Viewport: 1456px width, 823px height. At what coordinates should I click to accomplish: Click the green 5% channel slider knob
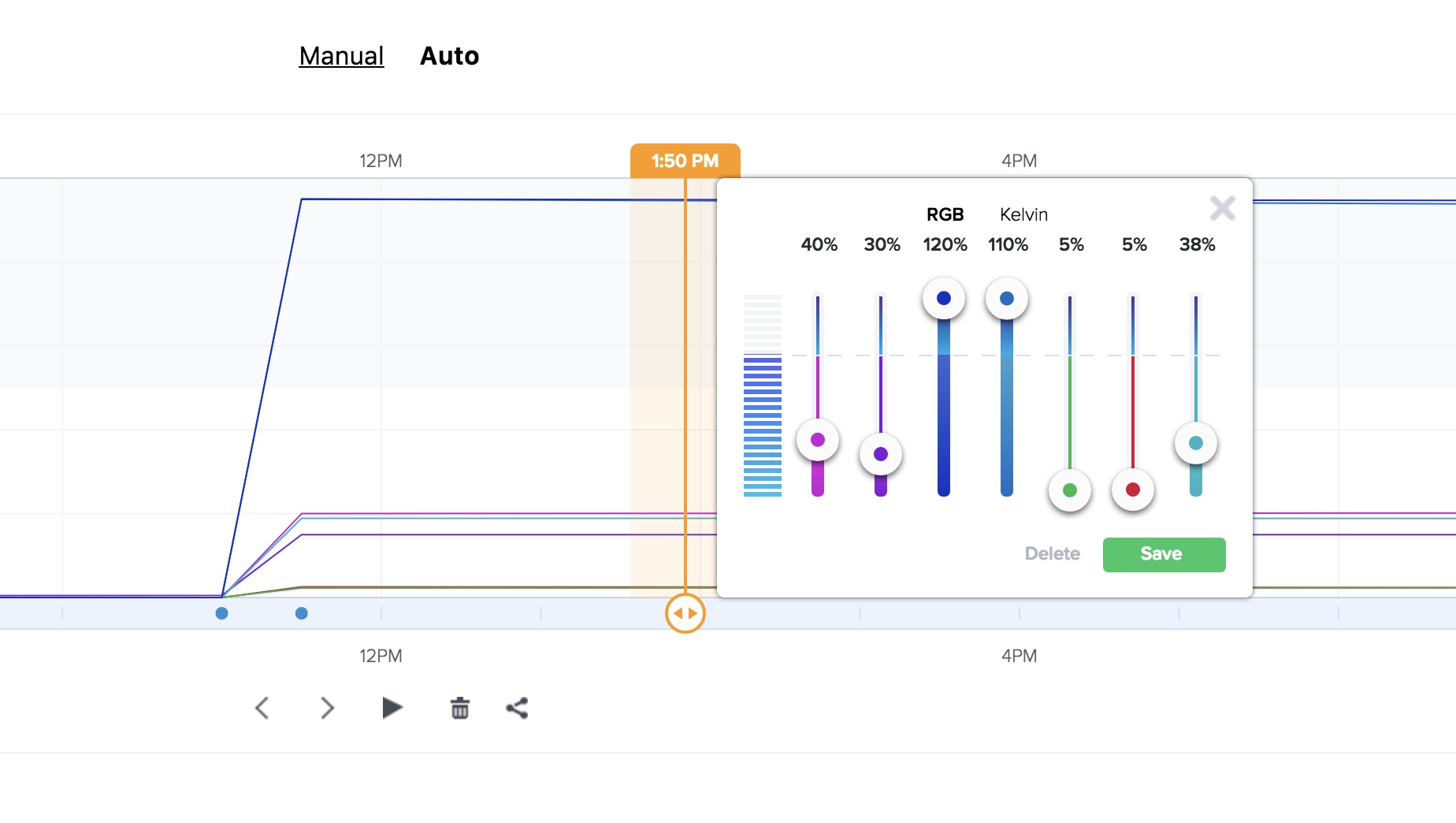[x=1070, y=490]
